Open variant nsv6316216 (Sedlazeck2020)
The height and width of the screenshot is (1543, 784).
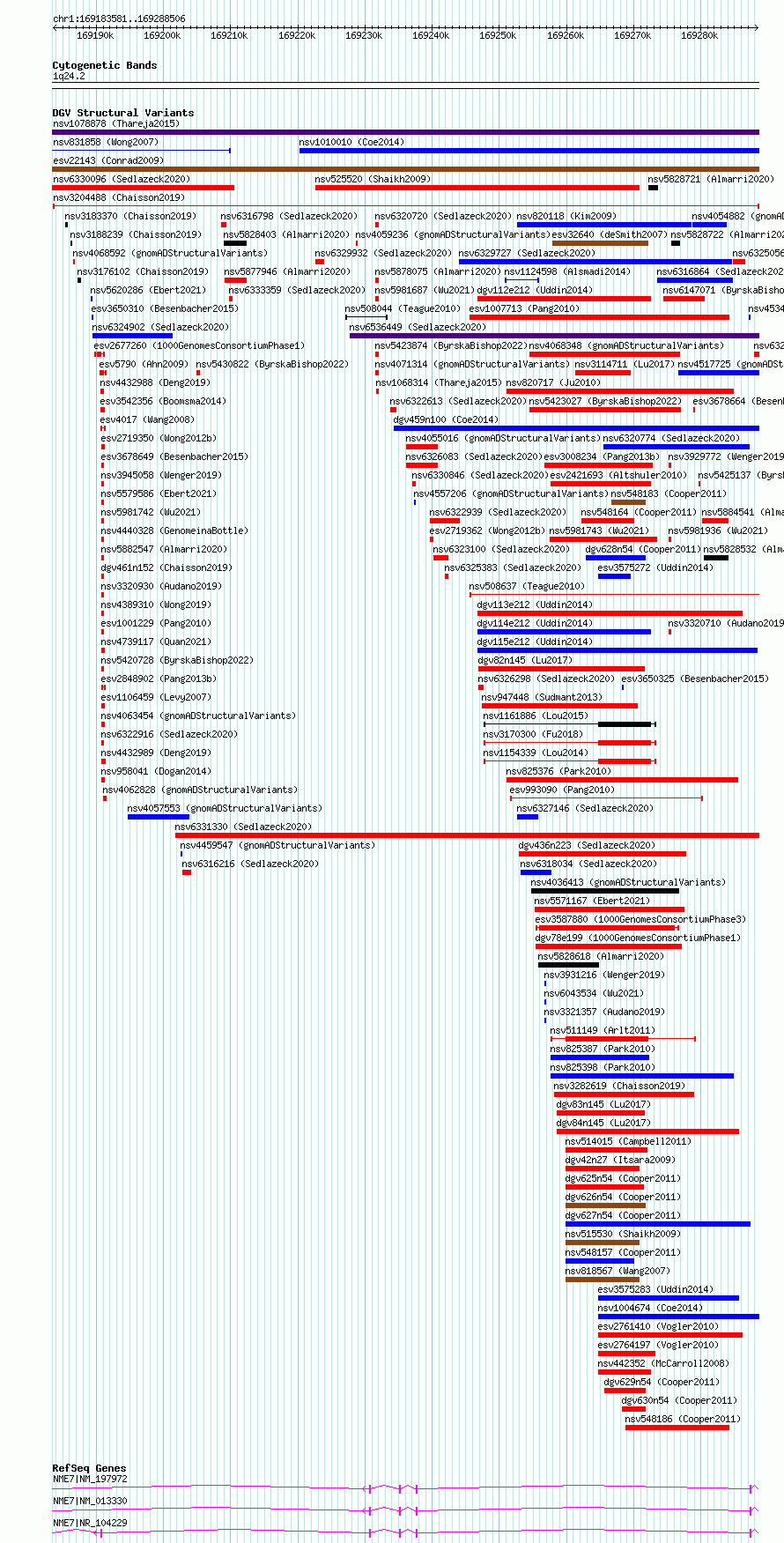point(250,864)
